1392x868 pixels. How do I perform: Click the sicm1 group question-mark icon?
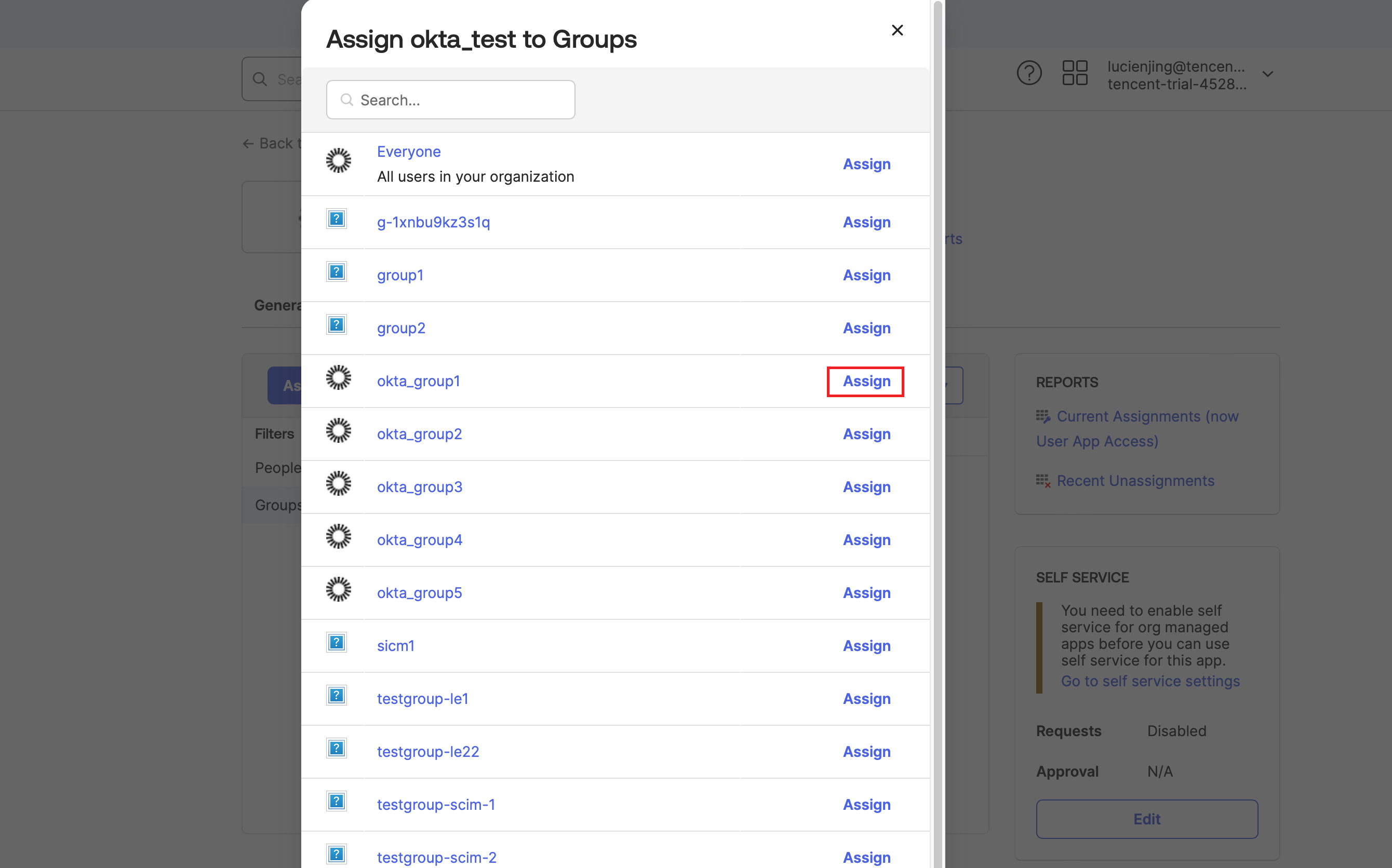[337, 642]
